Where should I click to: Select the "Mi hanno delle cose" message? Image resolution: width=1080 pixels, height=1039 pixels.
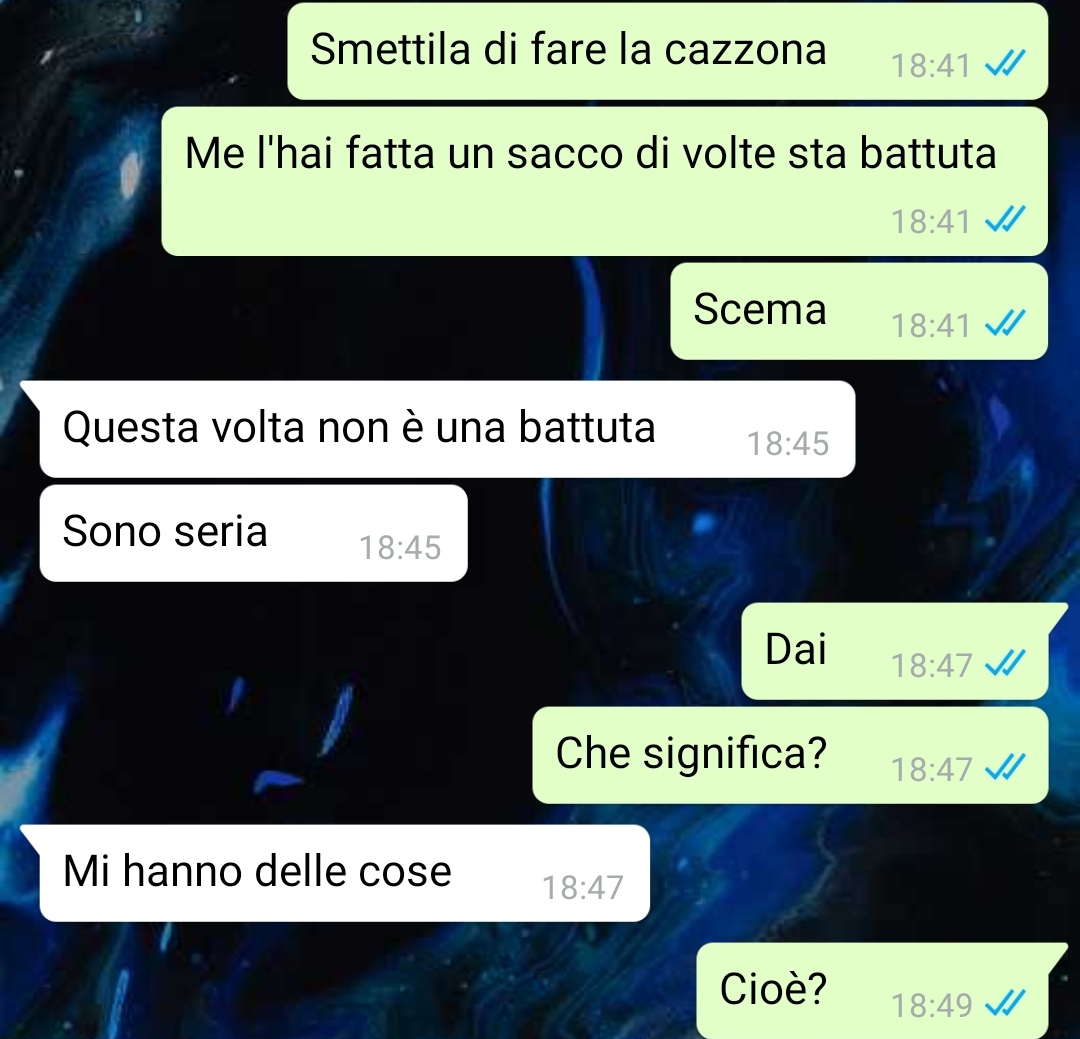344,873
